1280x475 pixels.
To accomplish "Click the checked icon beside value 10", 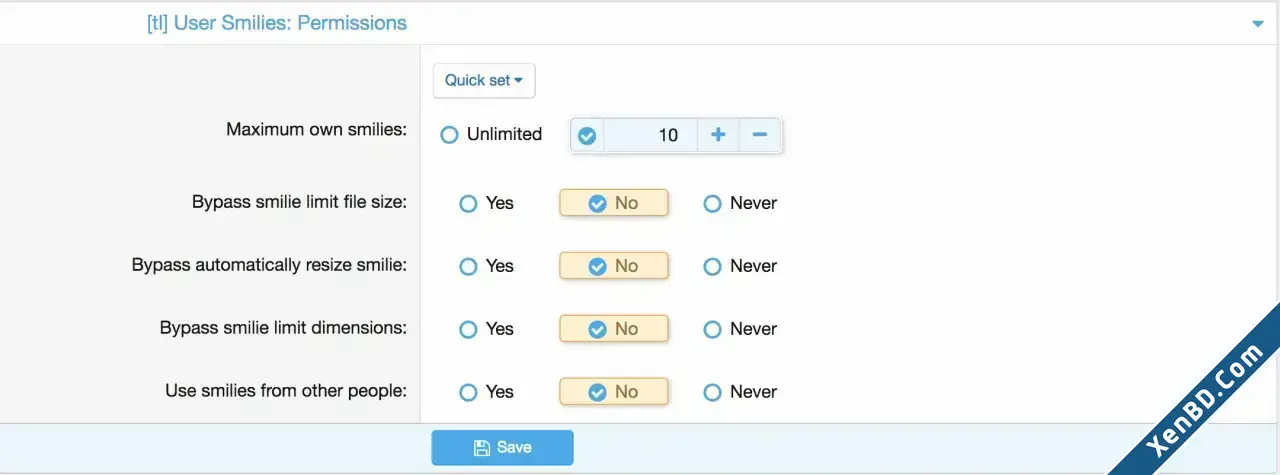I will (587, 136).
